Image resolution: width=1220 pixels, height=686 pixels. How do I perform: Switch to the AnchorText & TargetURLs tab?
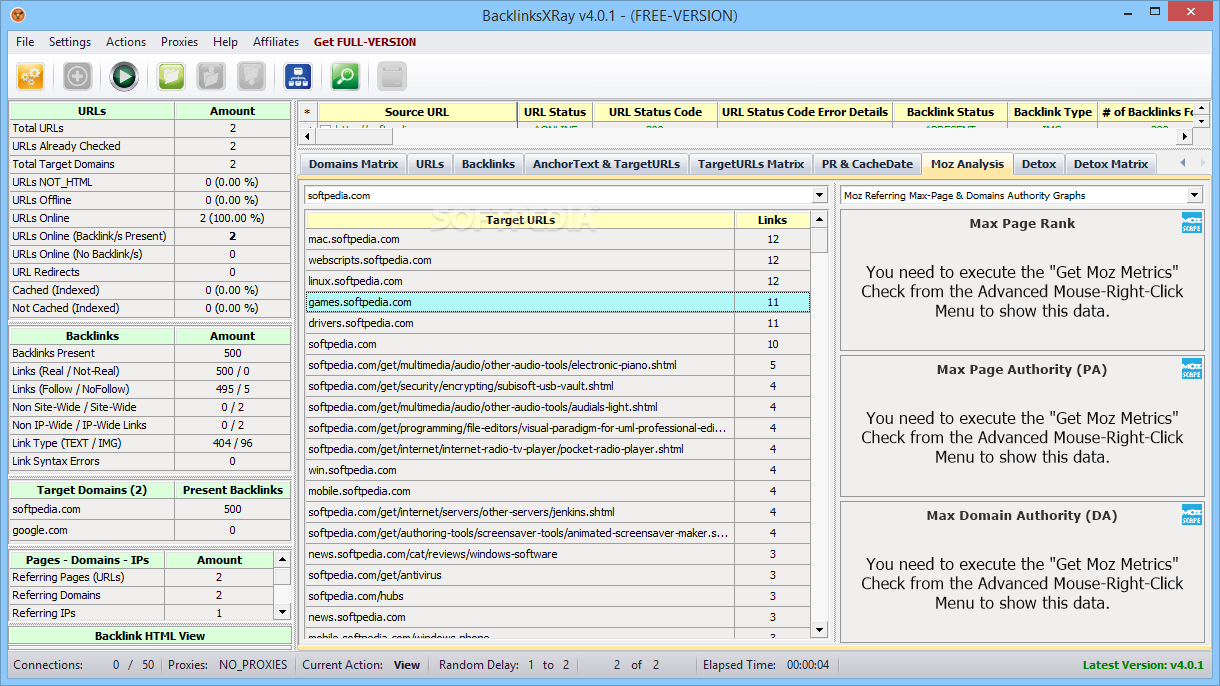(x=606, y=164)
